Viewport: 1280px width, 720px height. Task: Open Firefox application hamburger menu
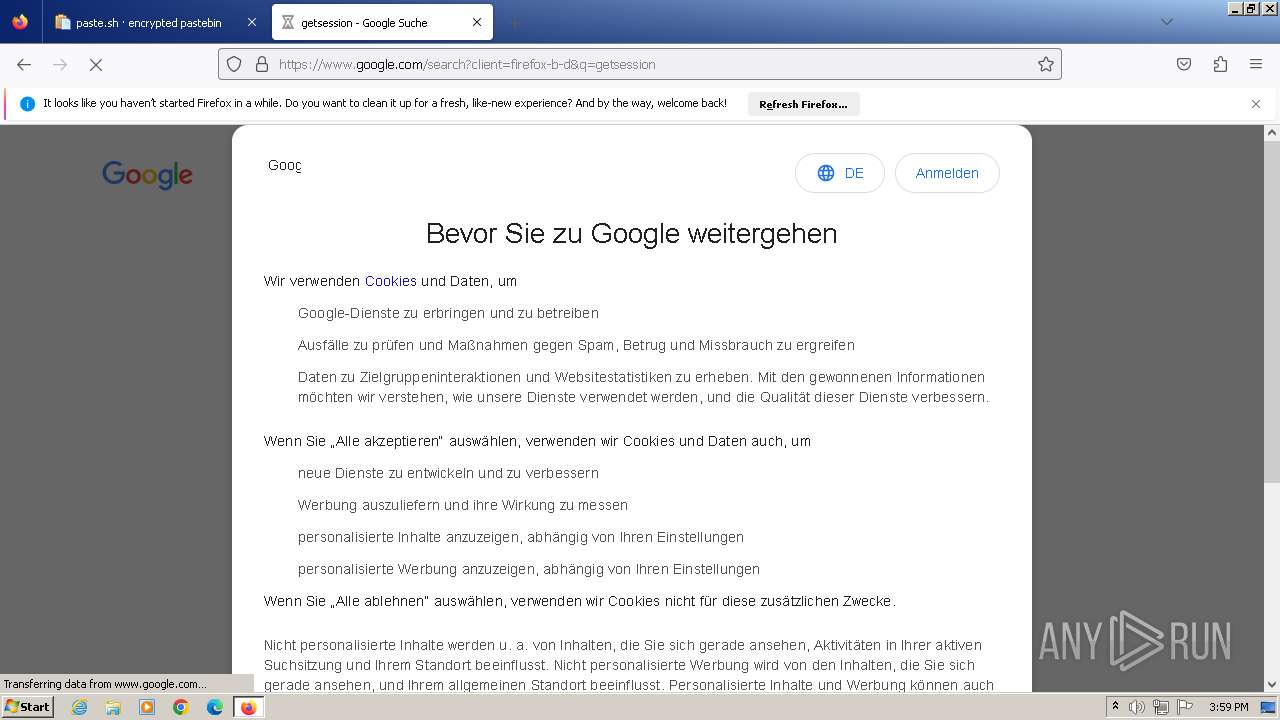1256,64
